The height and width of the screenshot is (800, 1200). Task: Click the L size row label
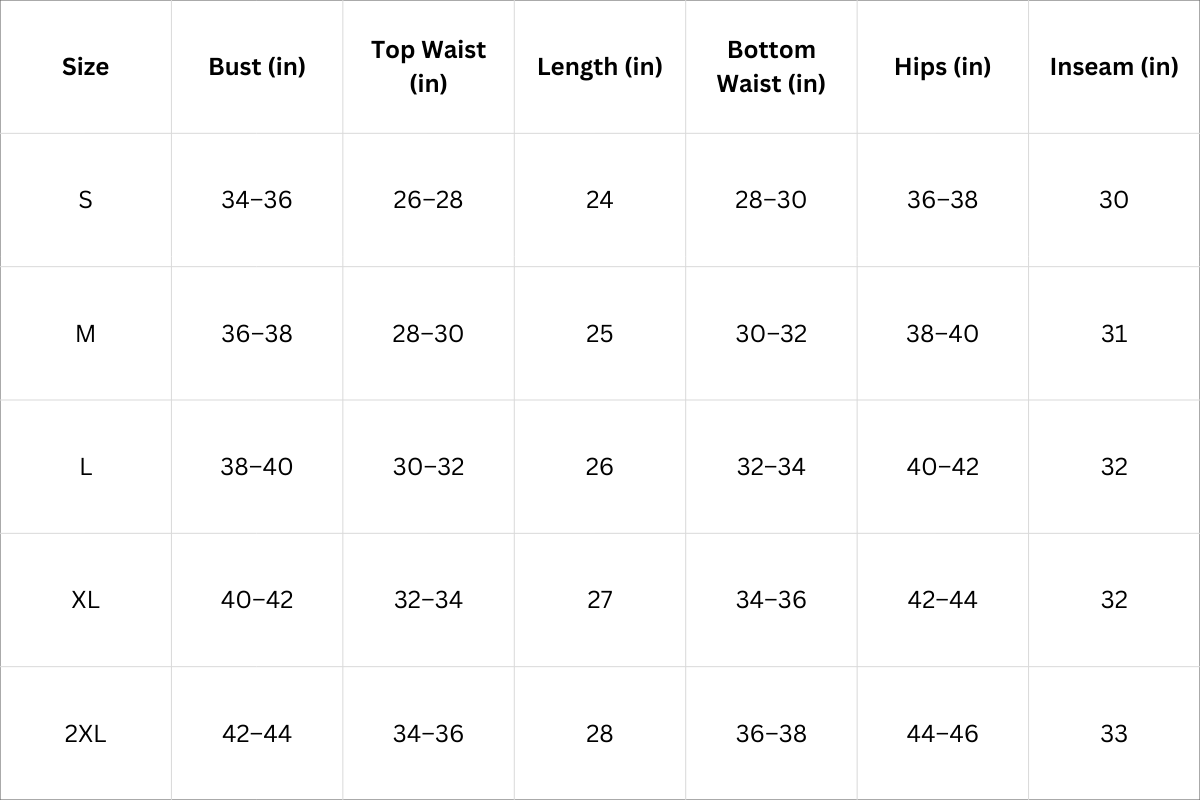[85, 467]
